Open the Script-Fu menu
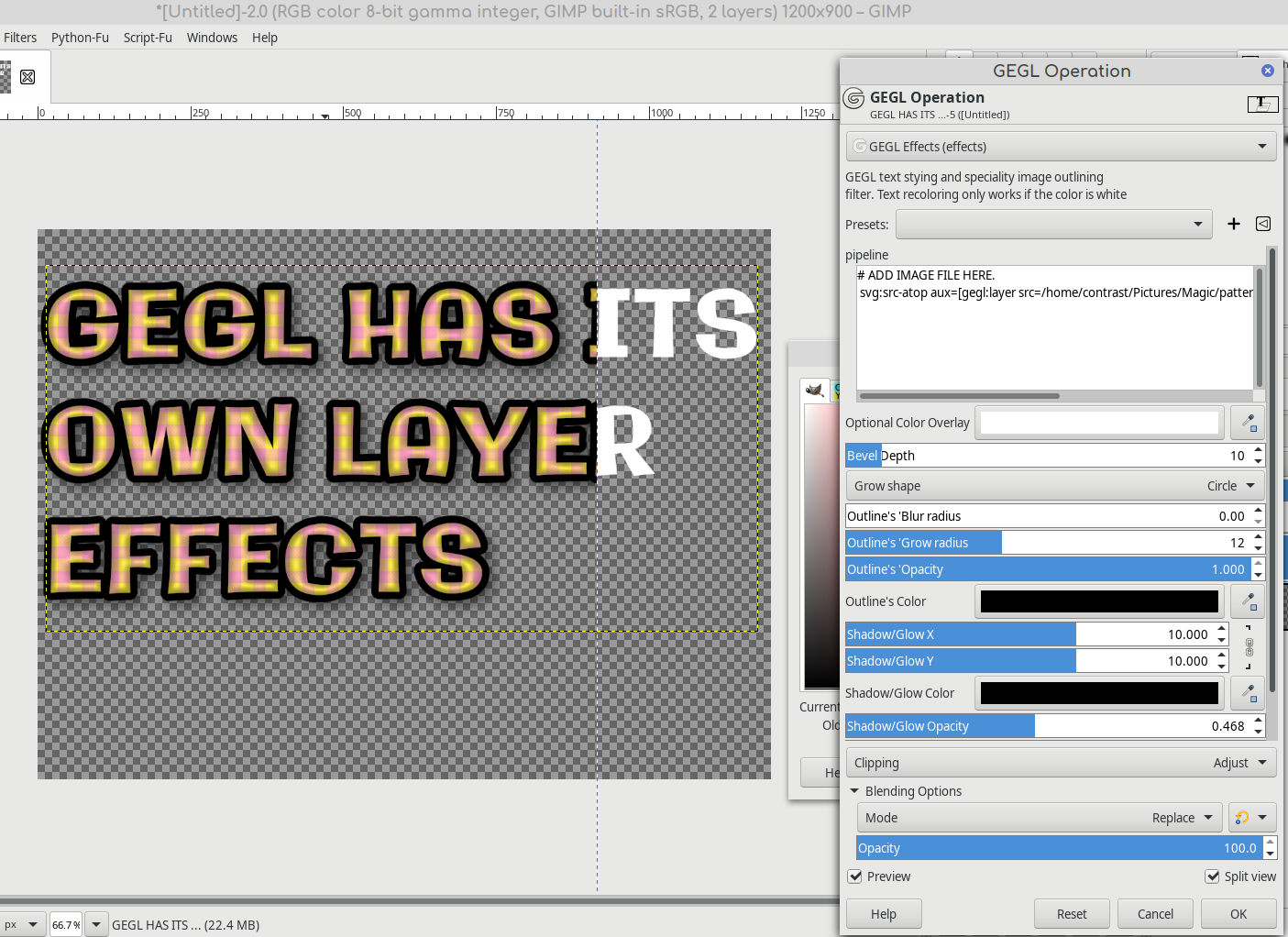The image size is (1288, 937). (x=148, y=38)
